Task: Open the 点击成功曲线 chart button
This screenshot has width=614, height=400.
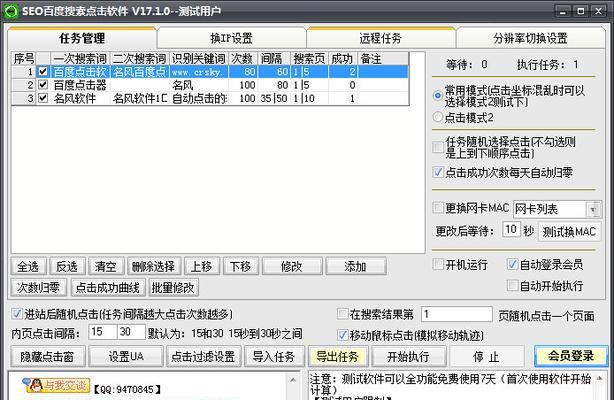Action: pos(108,288)
